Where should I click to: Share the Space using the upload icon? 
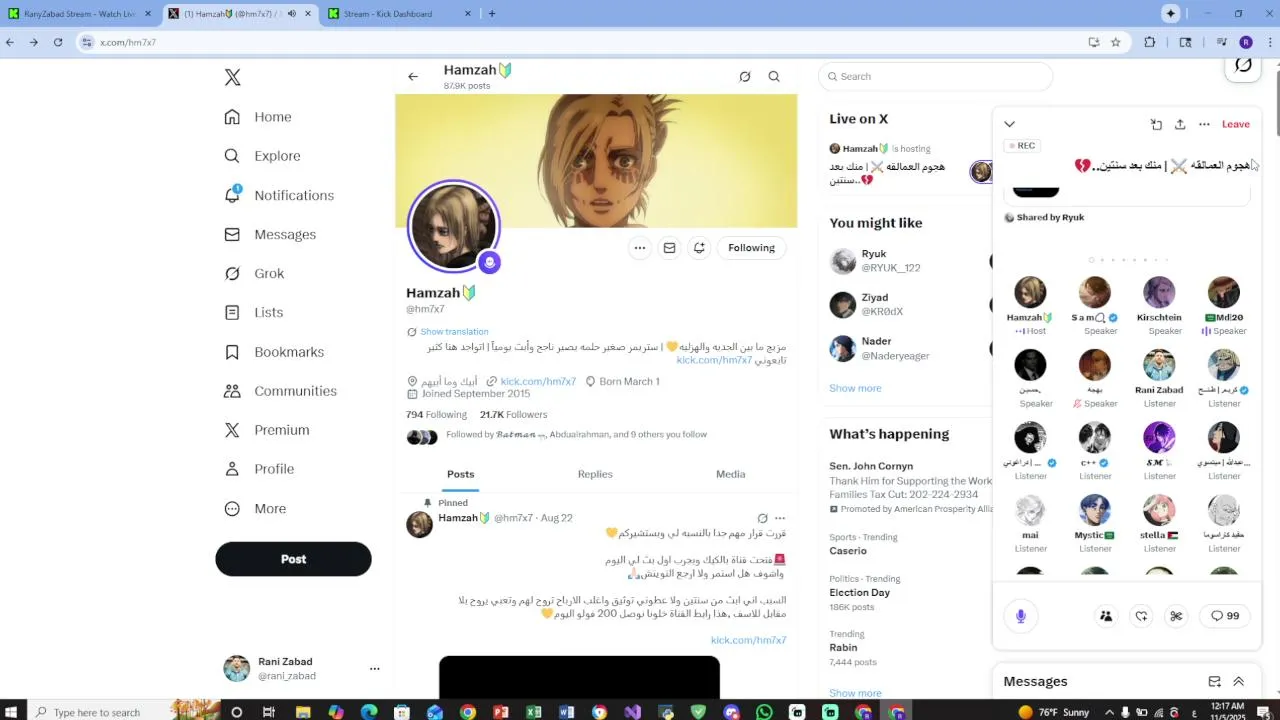point(1180,124)
